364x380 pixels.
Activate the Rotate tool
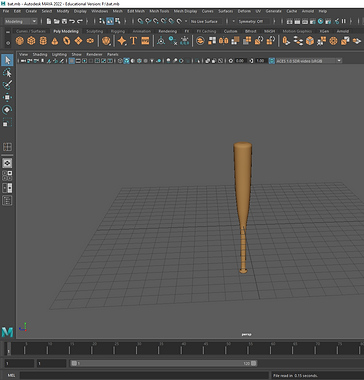7,109
